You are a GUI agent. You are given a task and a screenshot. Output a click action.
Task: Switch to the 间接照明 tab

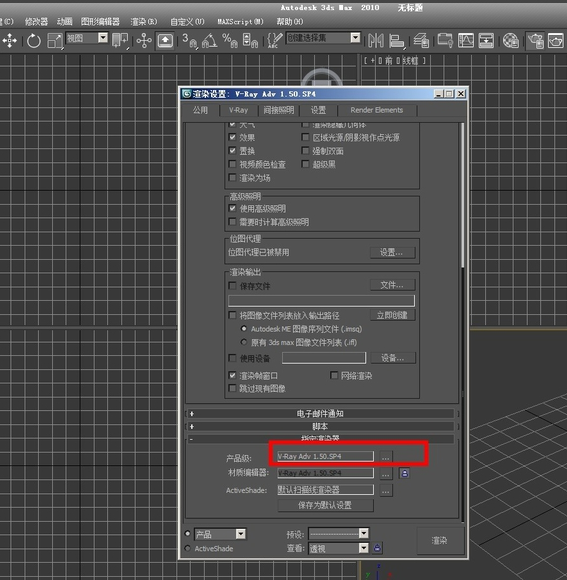point(279,110)
